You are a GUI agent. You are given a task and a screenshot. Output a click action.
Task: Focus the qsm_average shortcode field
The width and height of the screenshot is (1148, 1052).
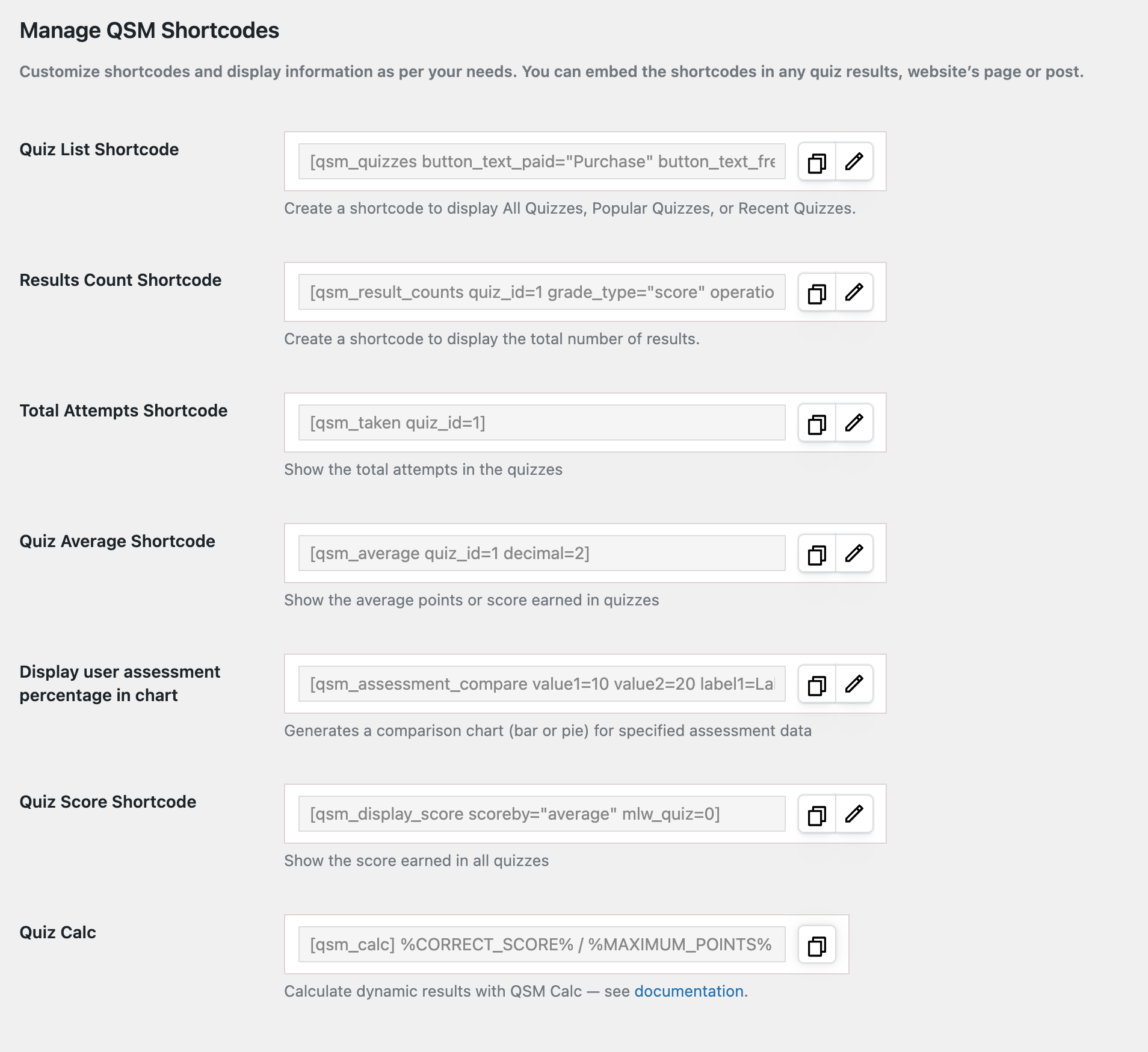(542, 554)
